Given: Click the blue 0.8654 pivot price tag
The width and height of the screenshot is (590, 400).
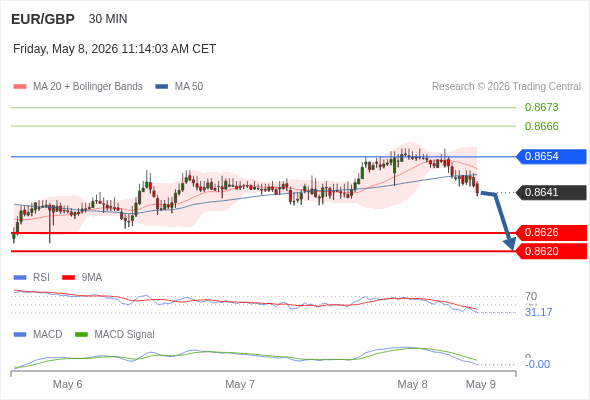Looking at the screenshot, I should pos(551,156).
